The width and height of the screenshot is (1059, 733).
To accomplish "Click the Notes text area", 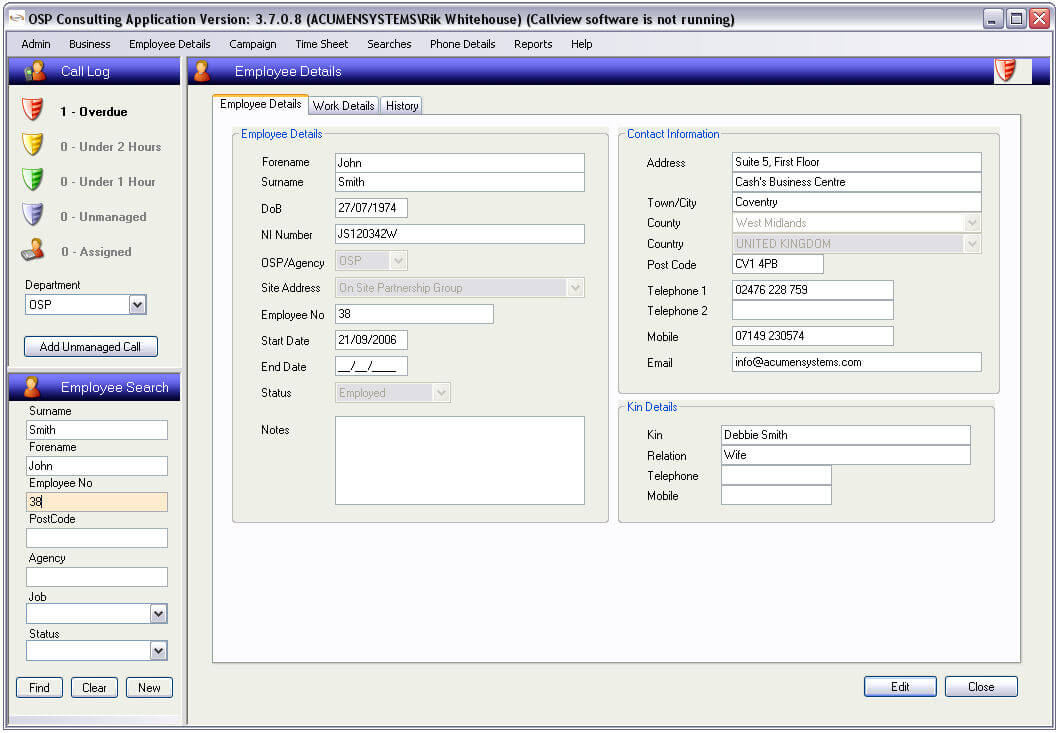I will (x=460, y=460).
